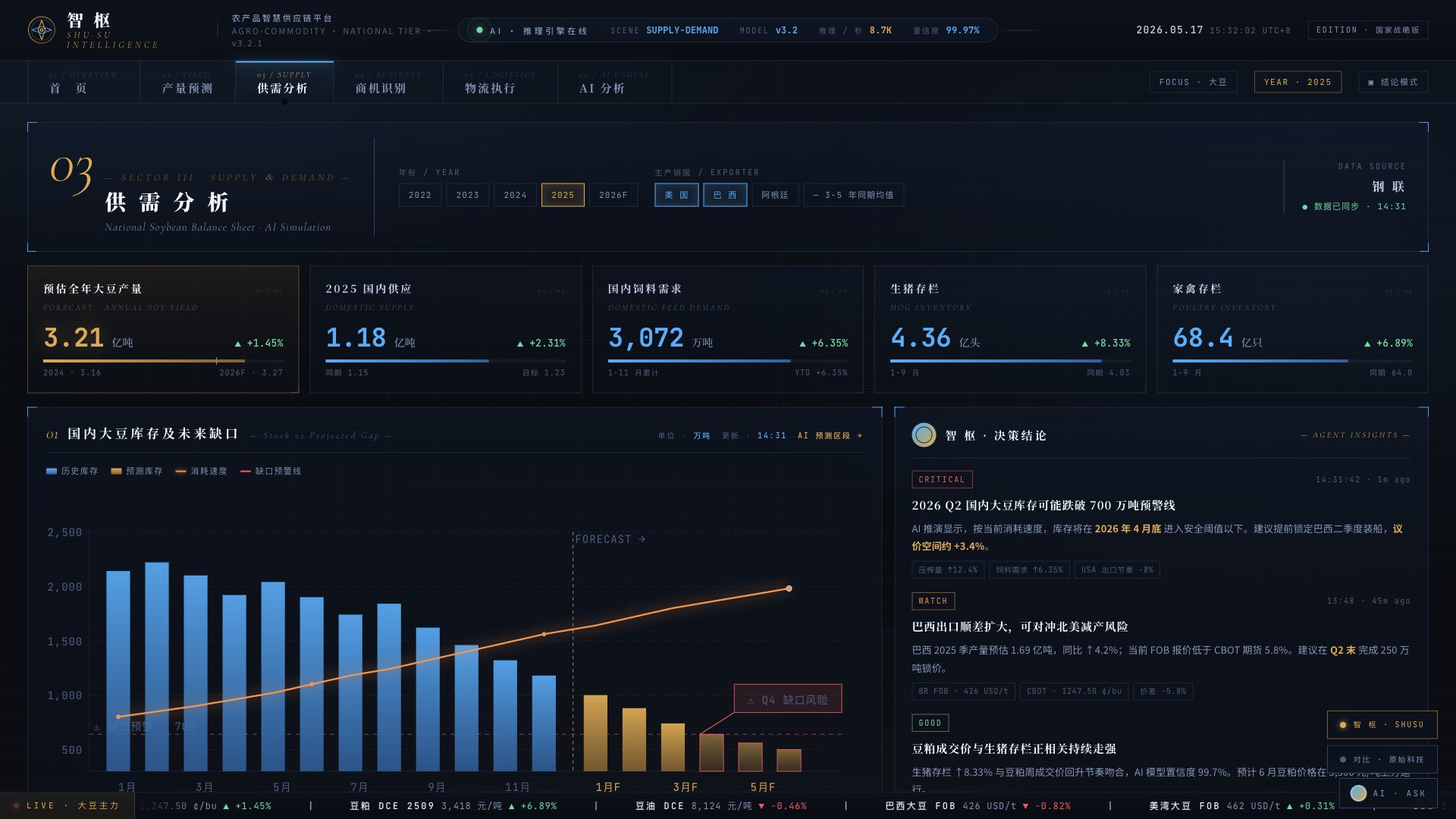Select year 2023
The height and width of the screenshot is (819, 1456).
(x=467, y=195)
